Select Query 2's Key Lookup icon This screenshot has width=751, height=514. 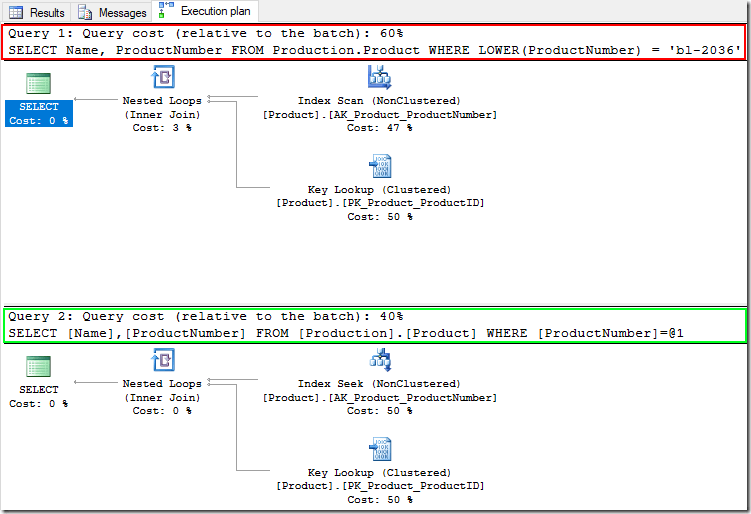pos(379,449)
